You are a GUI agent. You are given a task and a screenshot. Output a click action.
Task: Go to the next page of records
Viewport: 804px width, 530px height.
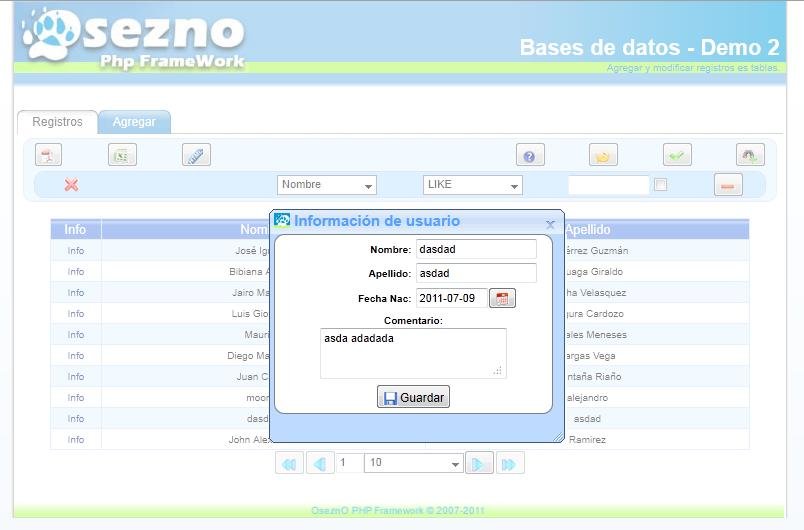[479, 463]
